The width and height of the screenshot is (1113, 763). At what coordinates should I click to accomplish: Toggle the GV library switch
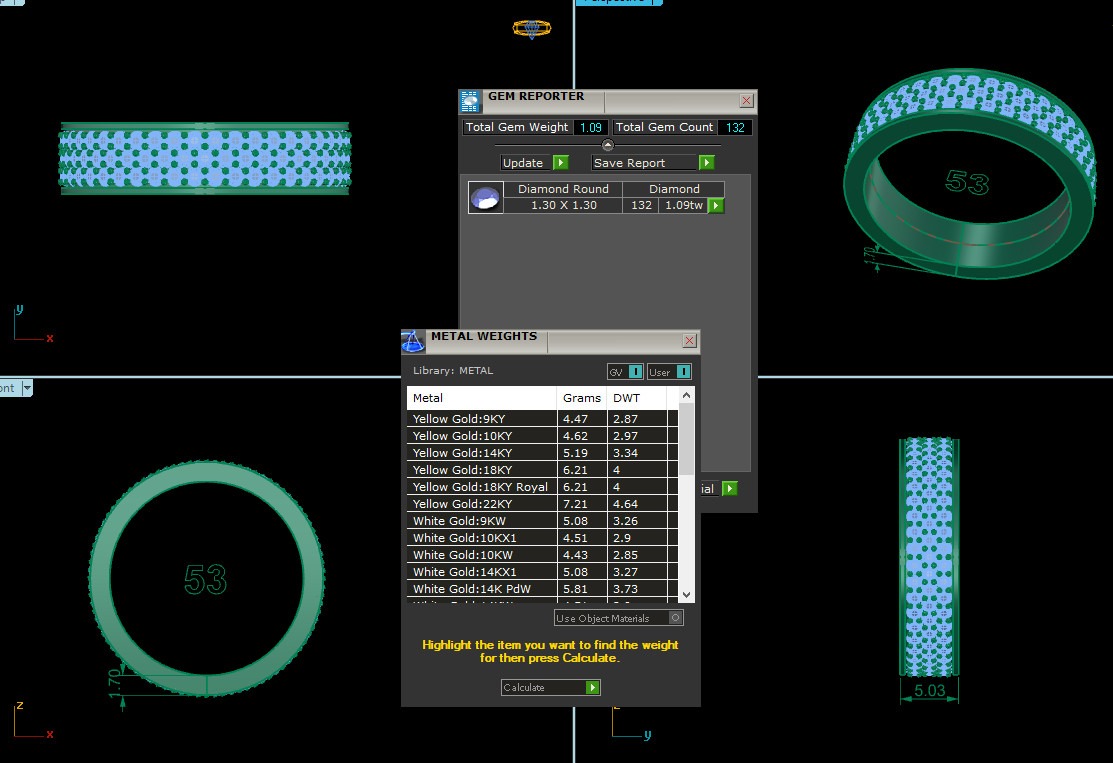[635, 372]
